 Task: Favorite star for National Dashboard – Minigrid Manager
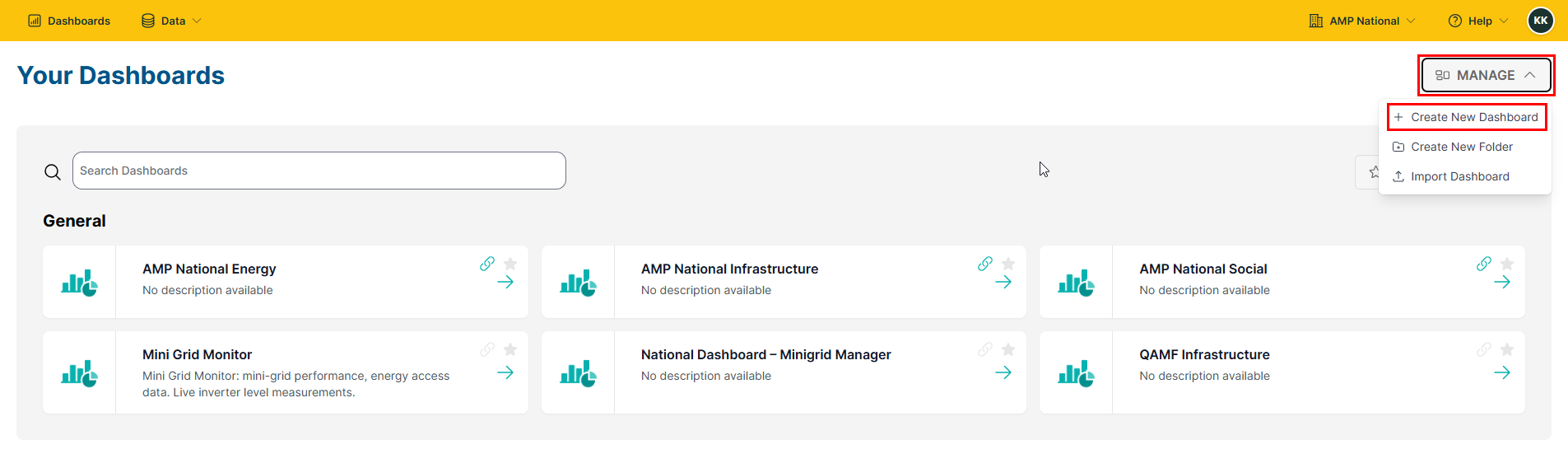pos(1008,349)
